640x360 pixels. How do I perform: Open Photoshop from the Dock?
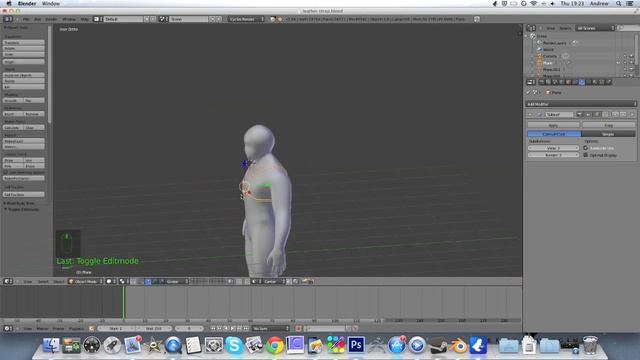coord(356,345)
